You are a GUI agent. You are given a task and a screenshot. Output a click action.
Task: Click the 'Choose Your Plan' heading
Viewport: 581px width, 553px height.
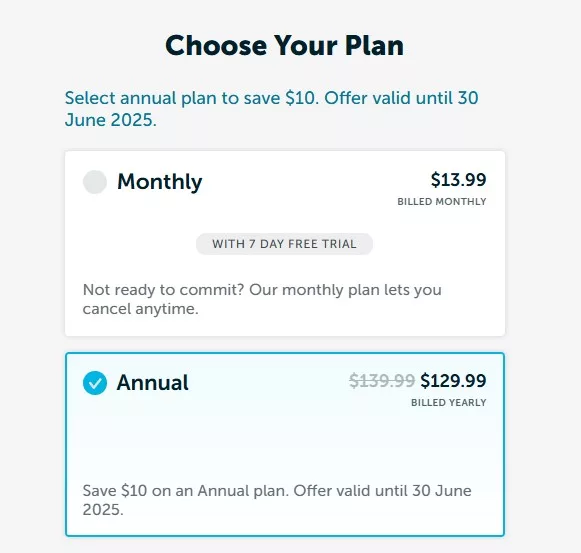285,46
